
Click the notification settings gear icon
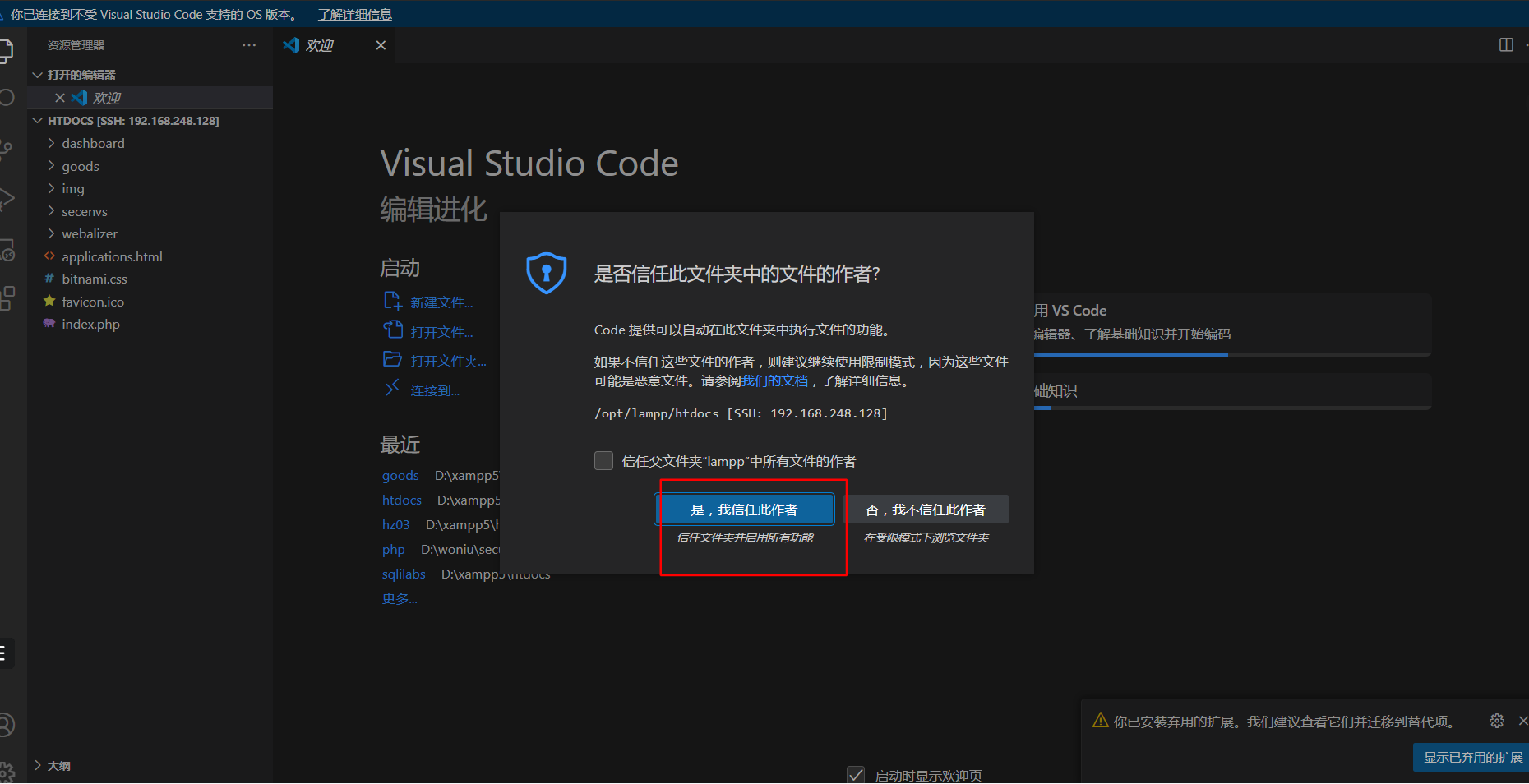1497,721
